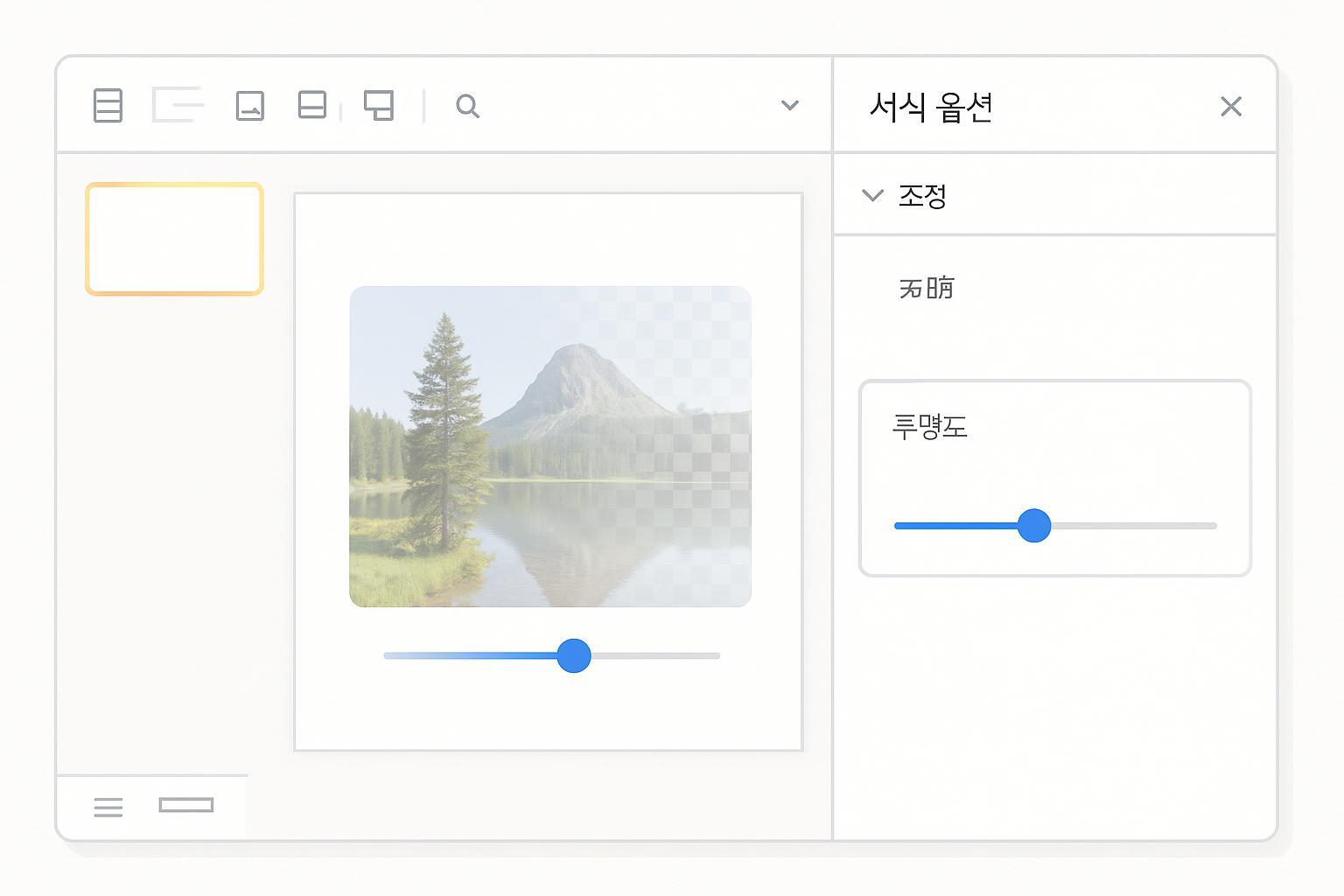1344x896 pixels.
Task: Click the slider knob below the image
Action: click(574, 655)
